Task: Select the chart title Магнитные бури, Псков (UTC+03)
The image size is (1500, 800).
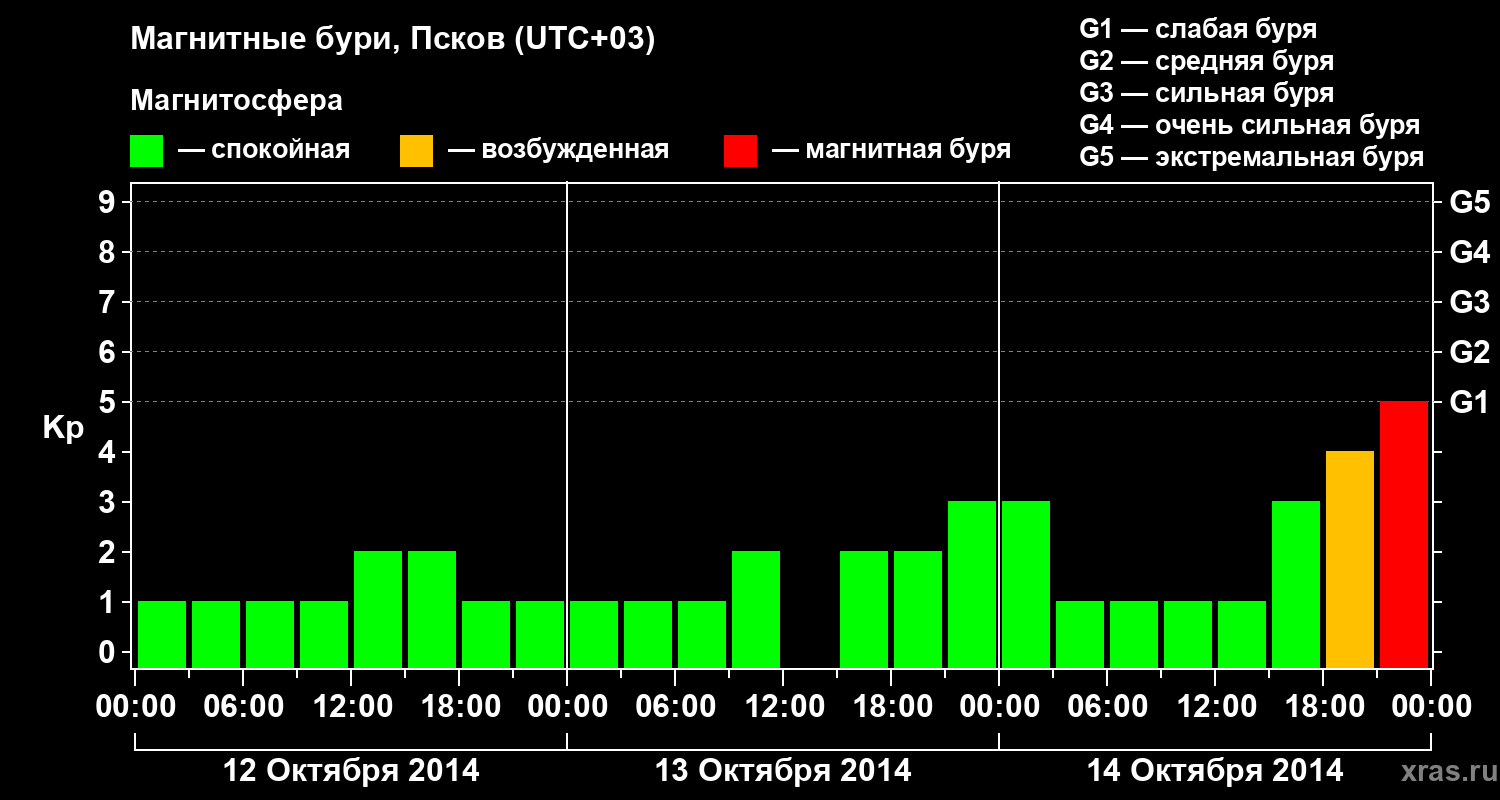Action: (x=393, y=40)
